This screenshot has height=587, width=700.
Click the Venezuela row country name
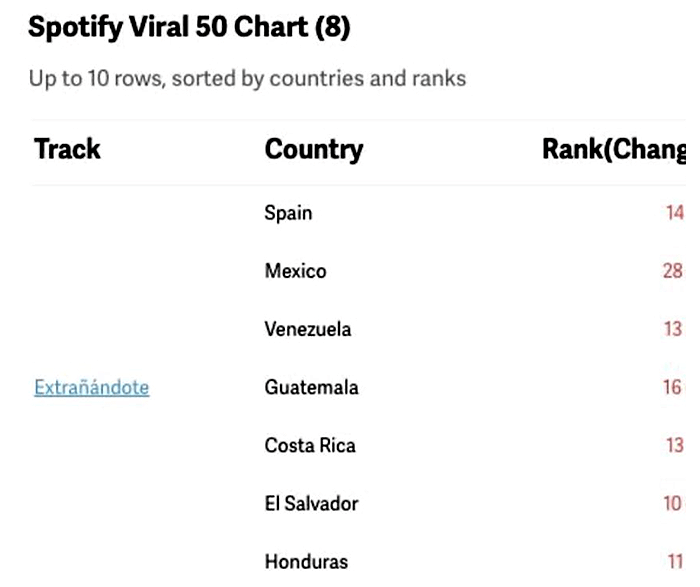click(x=307, y=329)
